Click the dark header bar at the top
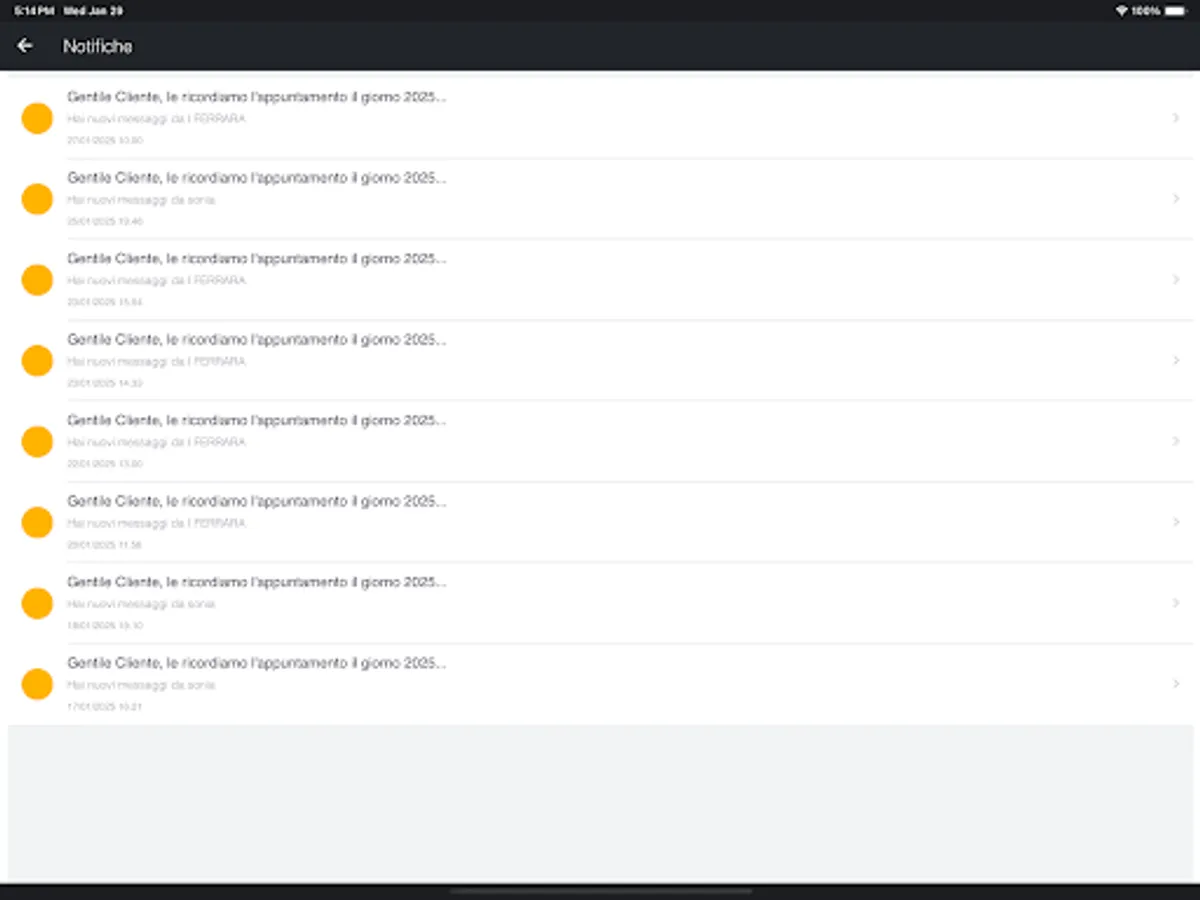The width and height of the screenshot is (1200, 900). [600, 46]
